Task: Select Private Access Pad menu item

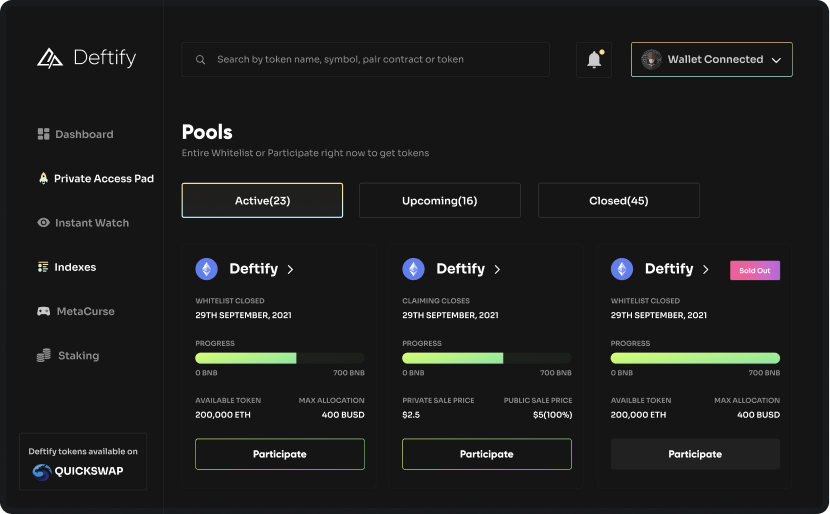Action: point(96,178)
